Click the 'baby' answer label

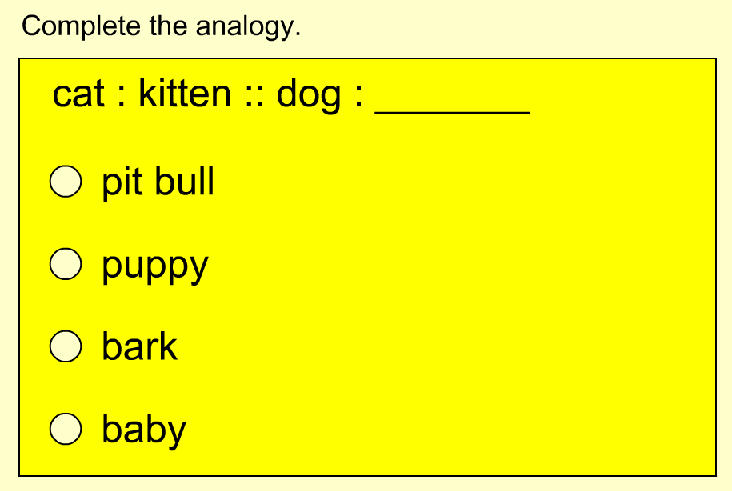pos(144,429)
